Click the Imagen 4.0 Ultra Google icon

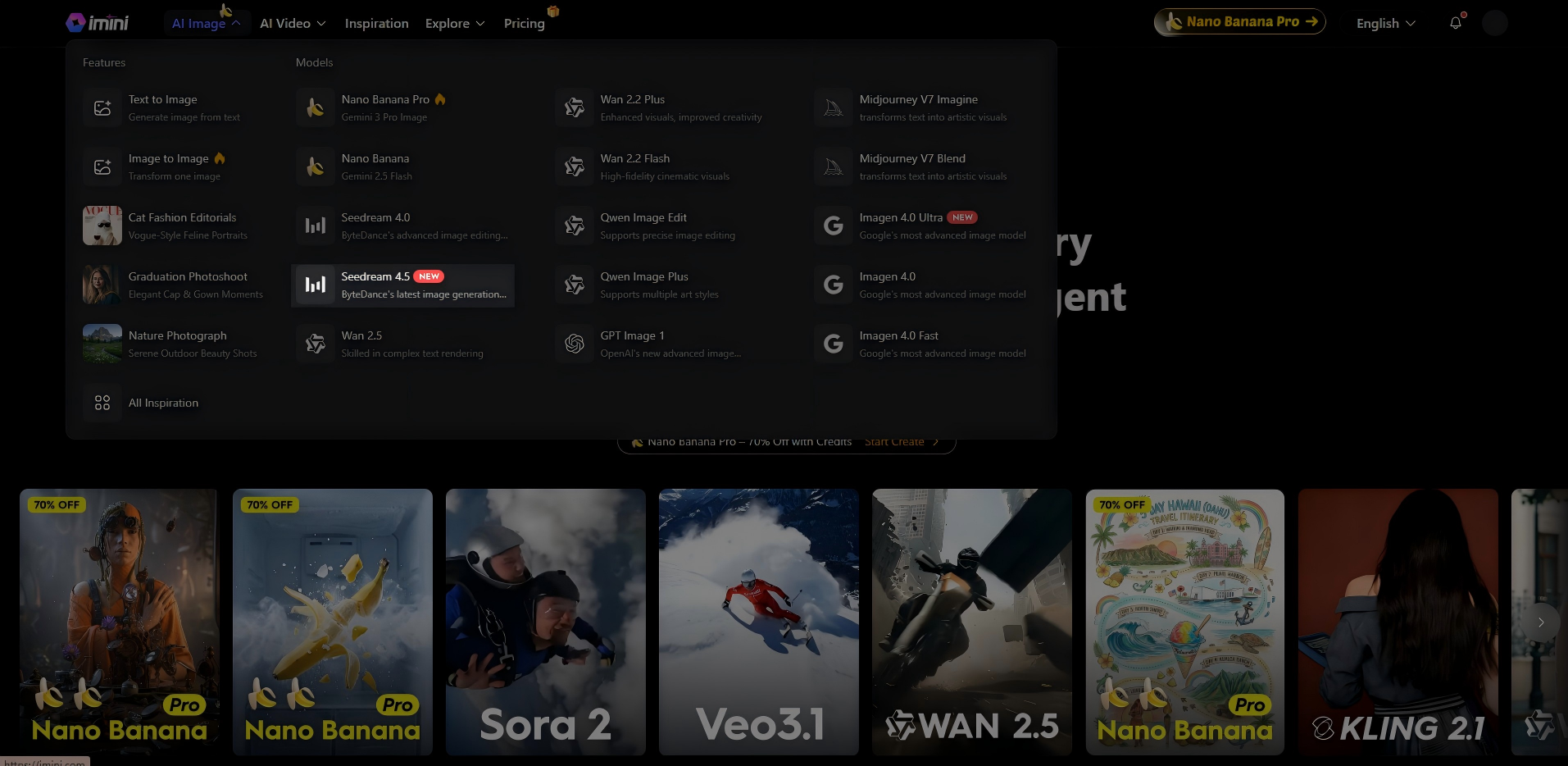[834, 226]
